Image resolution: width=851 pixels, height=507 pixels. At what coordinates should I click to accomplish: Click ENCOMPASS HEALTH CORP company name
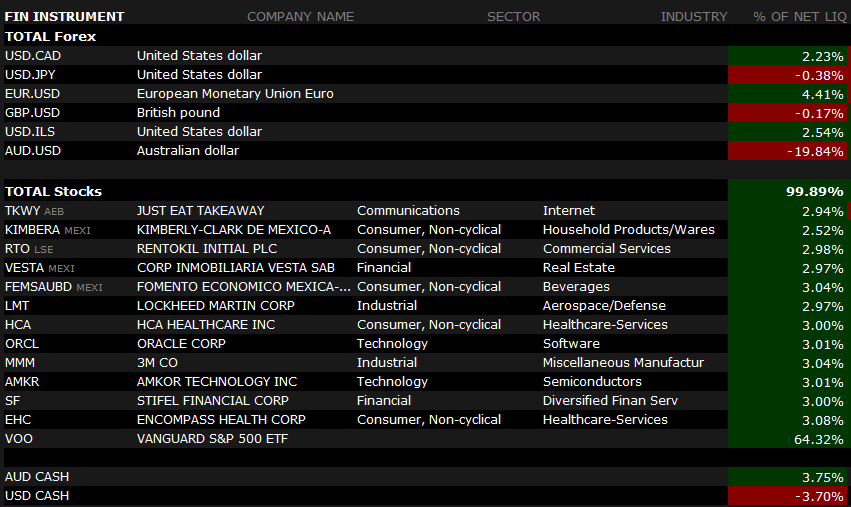click(x=221, y=420)
